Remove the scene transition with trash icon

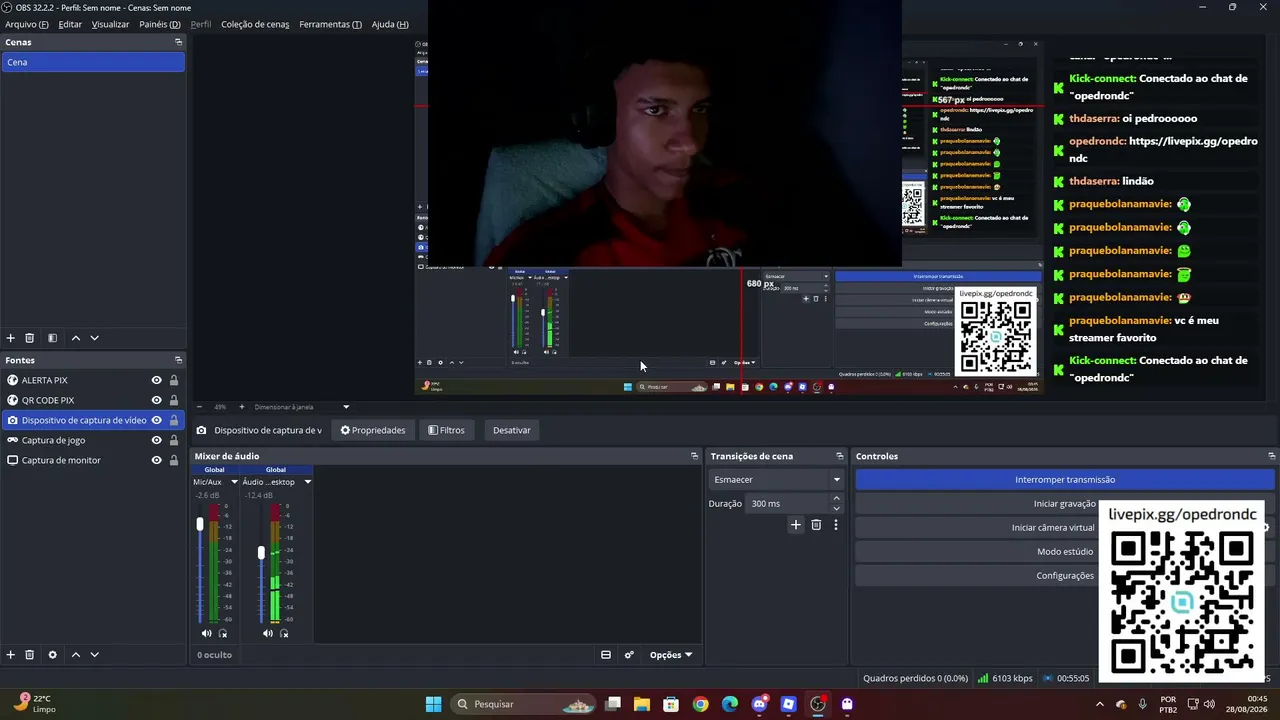tap(816, 525)
